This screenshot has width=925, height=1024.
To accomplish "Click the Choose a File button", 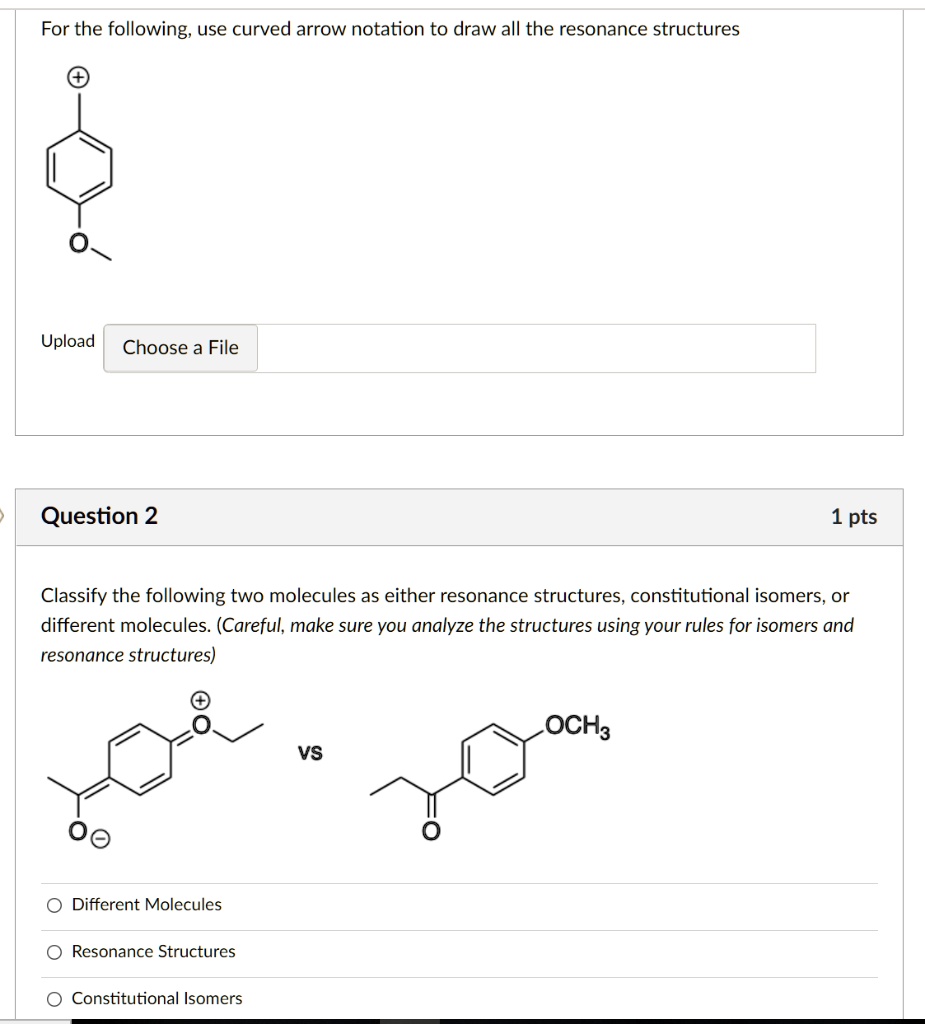I will 179,347.
